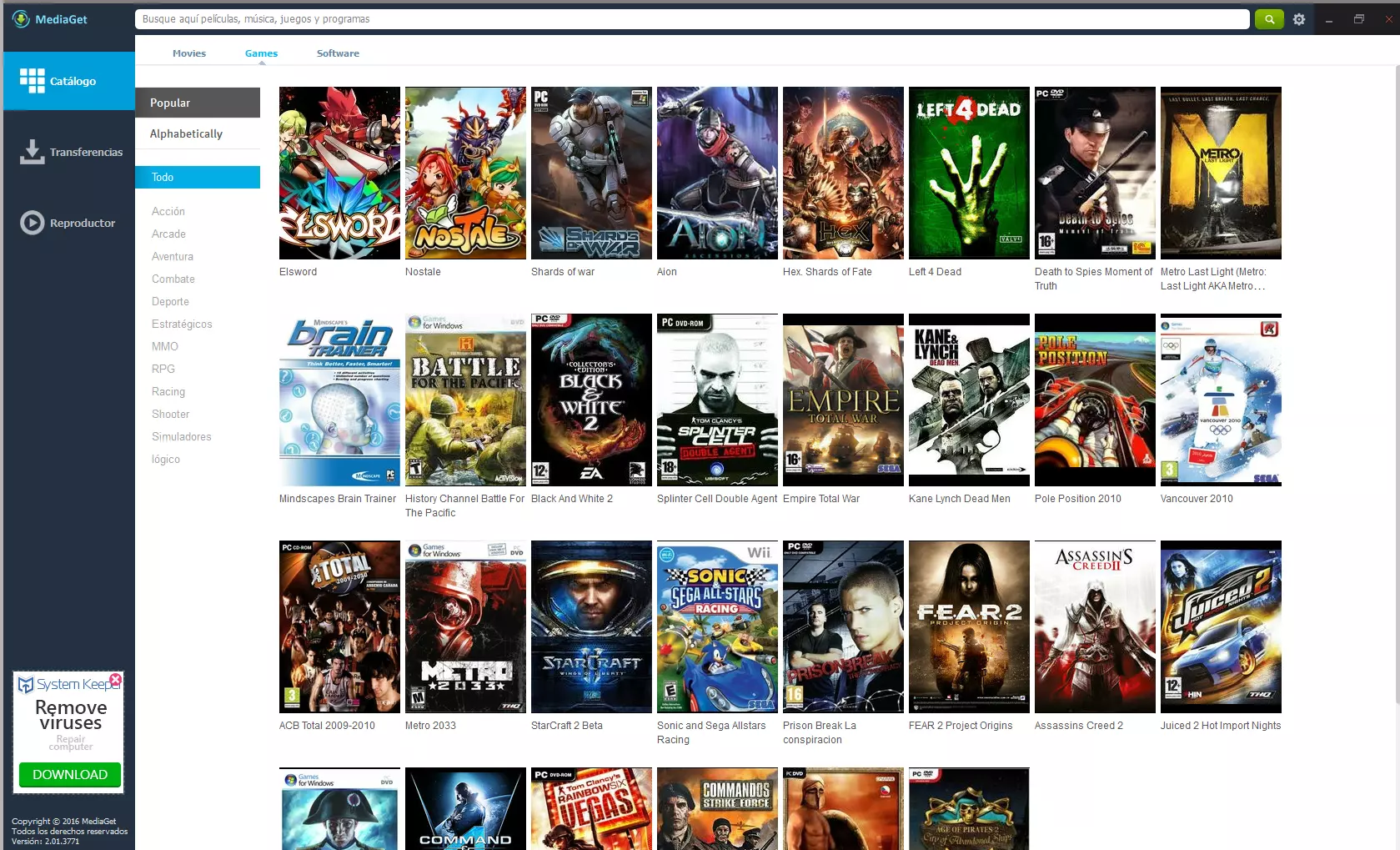Switch to the Software tab
The image size is (1400, 850).
338,53
